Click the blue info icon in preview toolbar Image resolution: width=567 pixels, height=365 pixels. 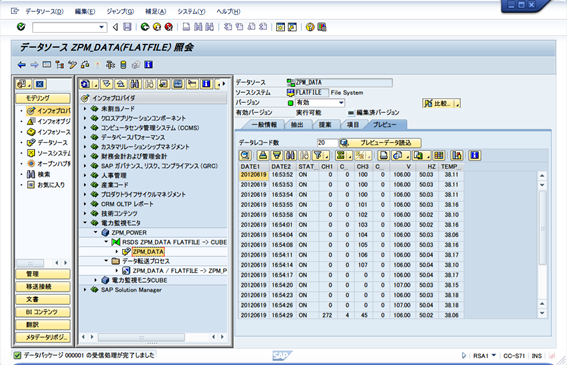(x=474, y=156)
